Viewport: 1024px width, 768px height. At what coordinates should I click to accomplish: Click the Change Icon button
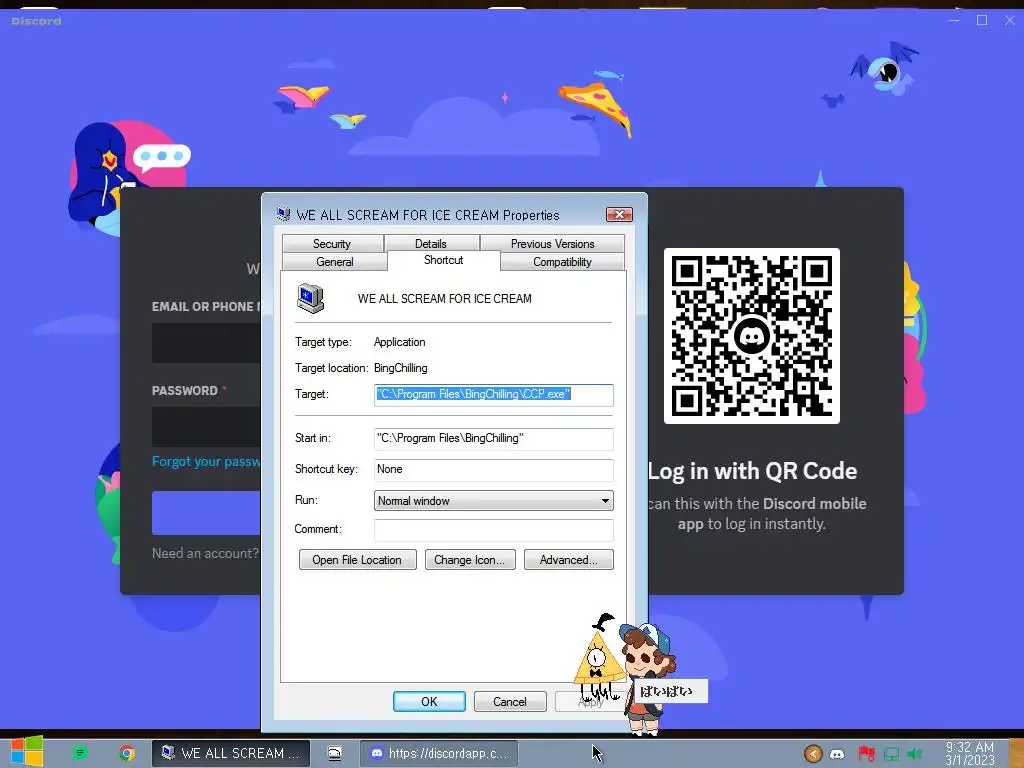coord(470,560)
